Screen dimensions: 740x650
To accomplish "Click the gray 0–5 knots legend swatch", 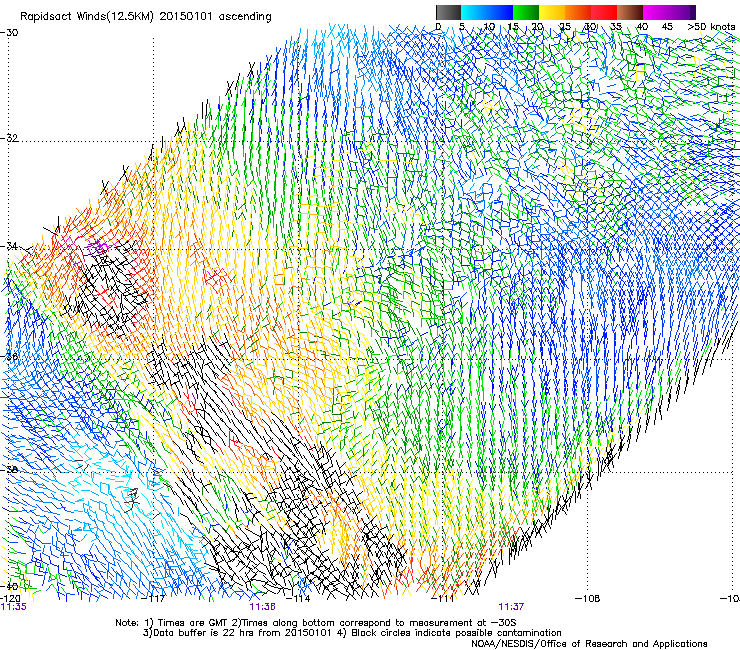I will pyautogui.click(x=448, y=12).
